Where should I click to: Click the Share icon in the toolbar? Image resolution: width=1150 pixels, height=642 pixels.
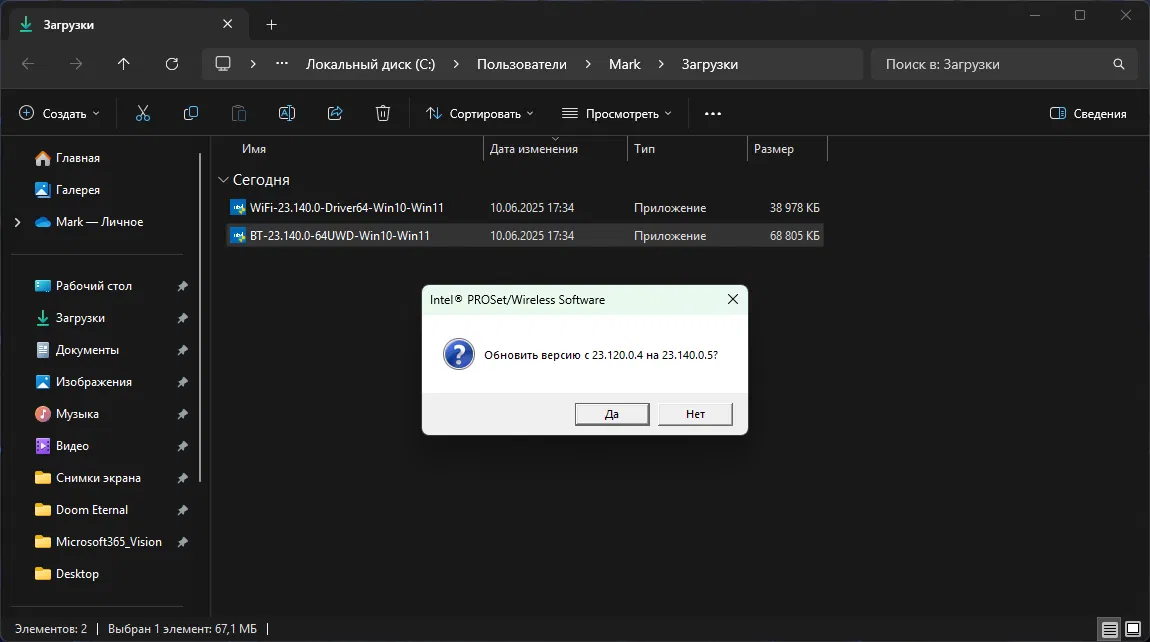pos(335,113)
